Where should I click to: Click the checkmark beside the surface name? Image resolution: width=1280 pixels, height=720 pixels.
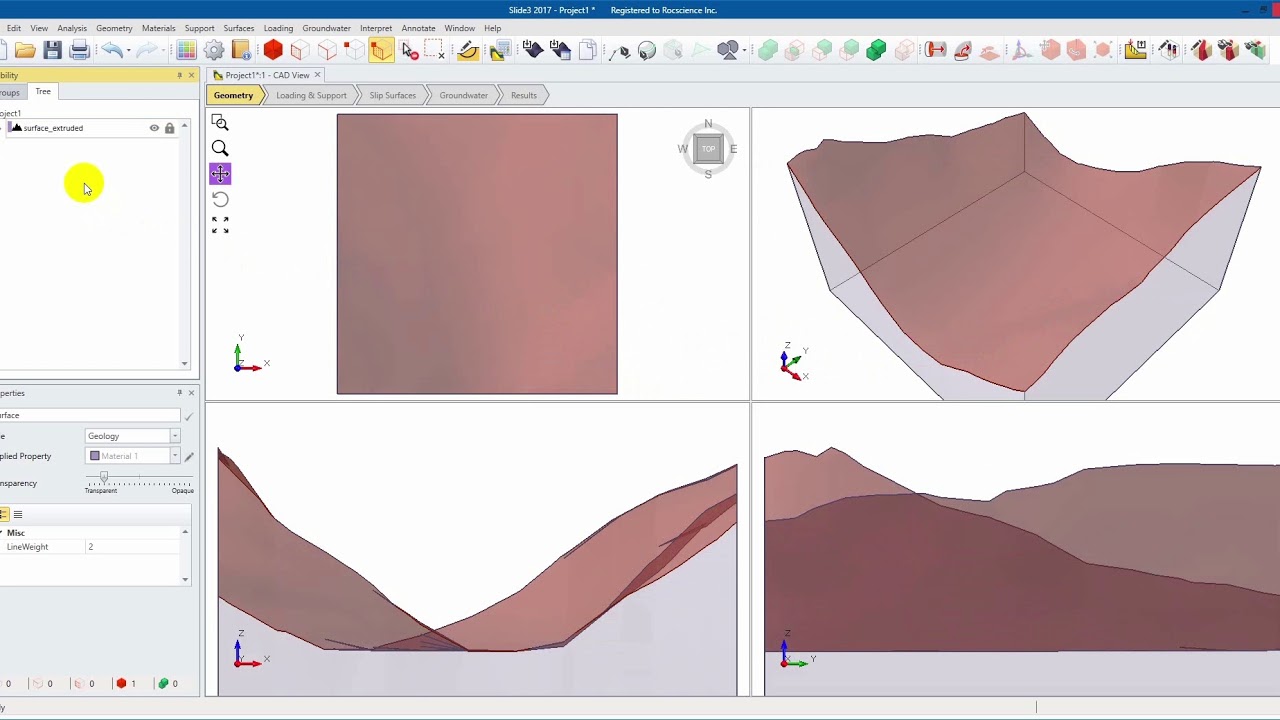[188, 416]
